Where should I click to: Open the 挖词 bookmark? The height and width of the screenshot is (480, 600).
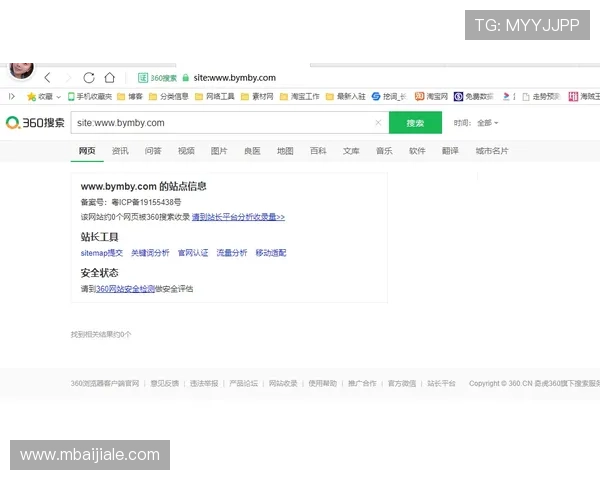[x=389, y=96]
